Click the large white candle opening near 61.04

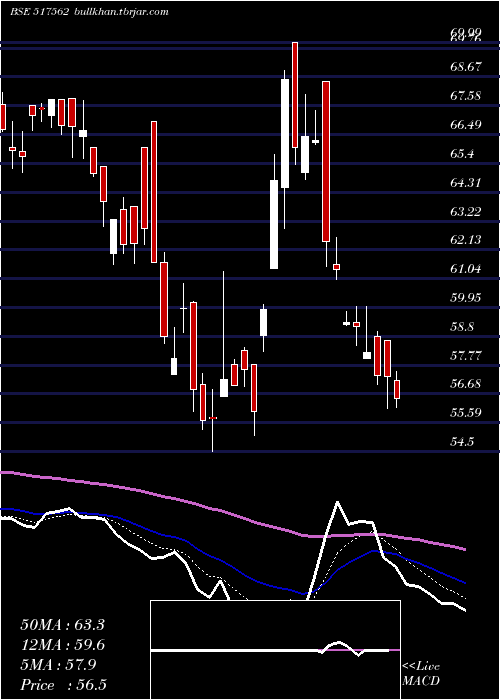pyautogui.click(x=274, y=225)
